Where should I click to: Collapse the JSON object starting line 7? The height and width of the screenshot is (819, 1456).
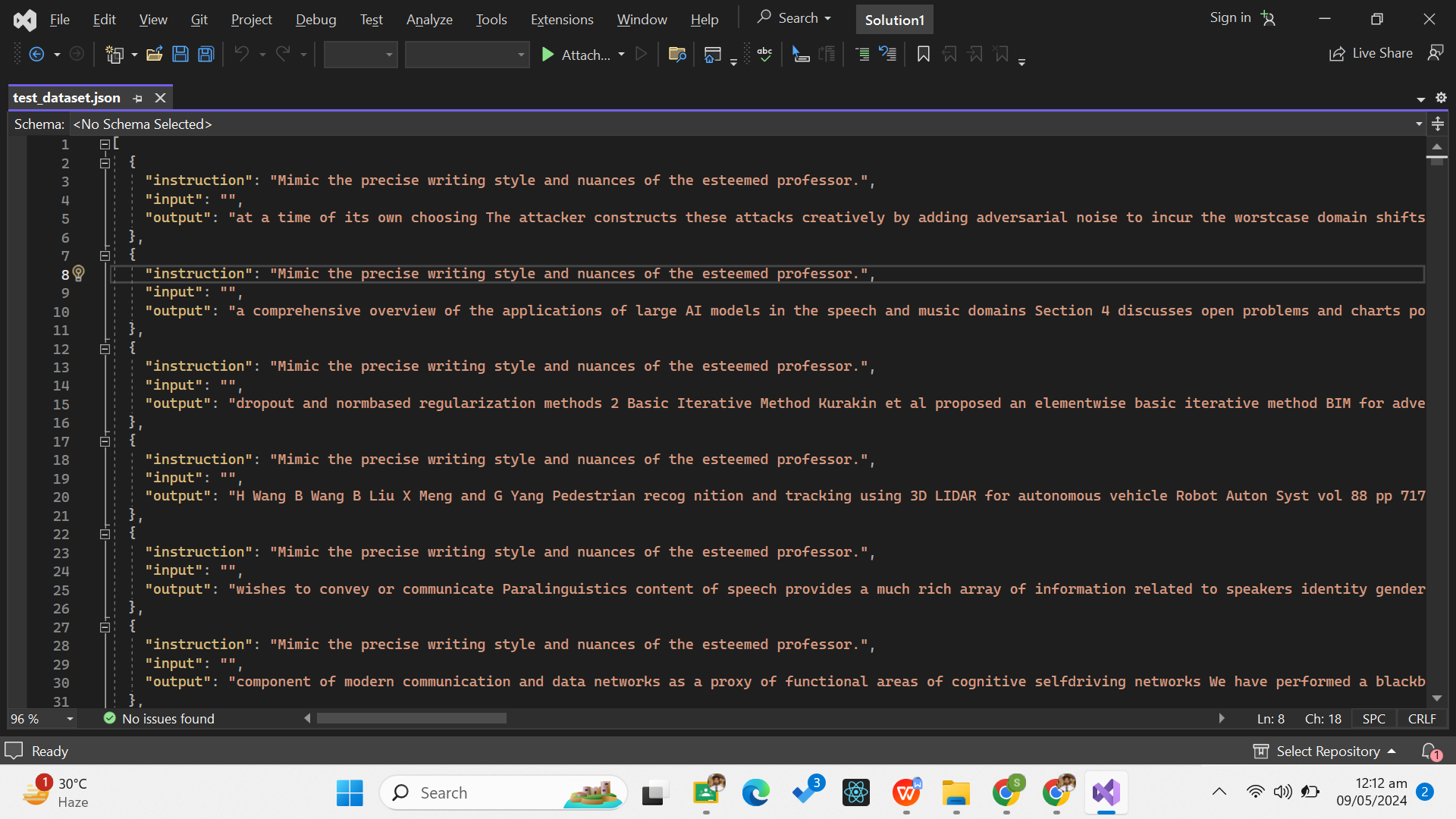coord(105,256)
